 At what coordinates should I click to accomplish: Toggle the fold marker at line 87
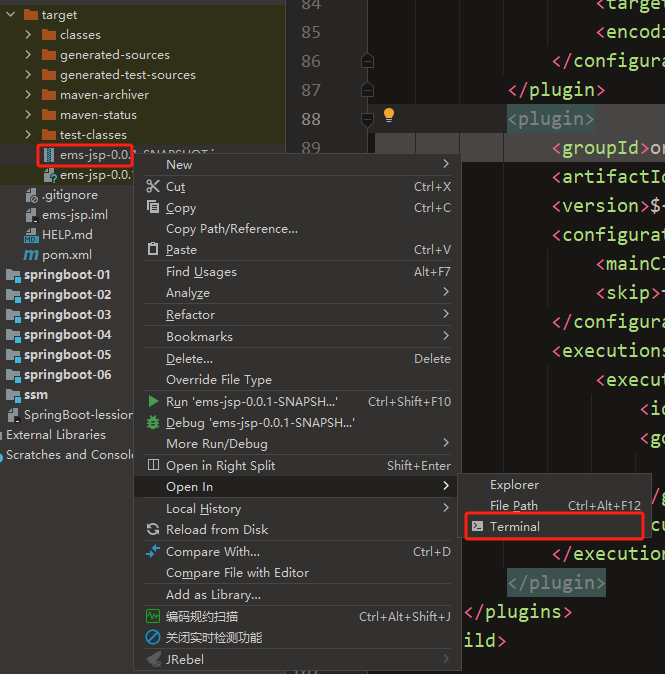click(367, 90)
